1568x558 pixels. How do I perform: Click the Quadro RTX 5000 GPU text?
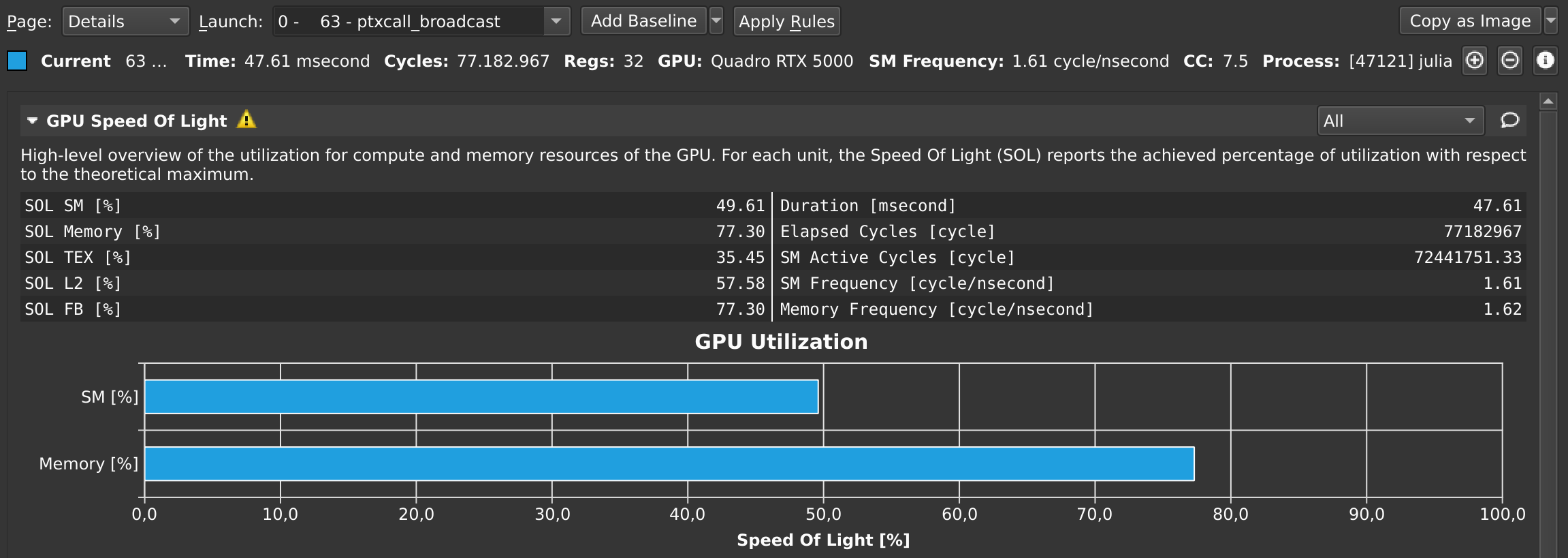782,61
